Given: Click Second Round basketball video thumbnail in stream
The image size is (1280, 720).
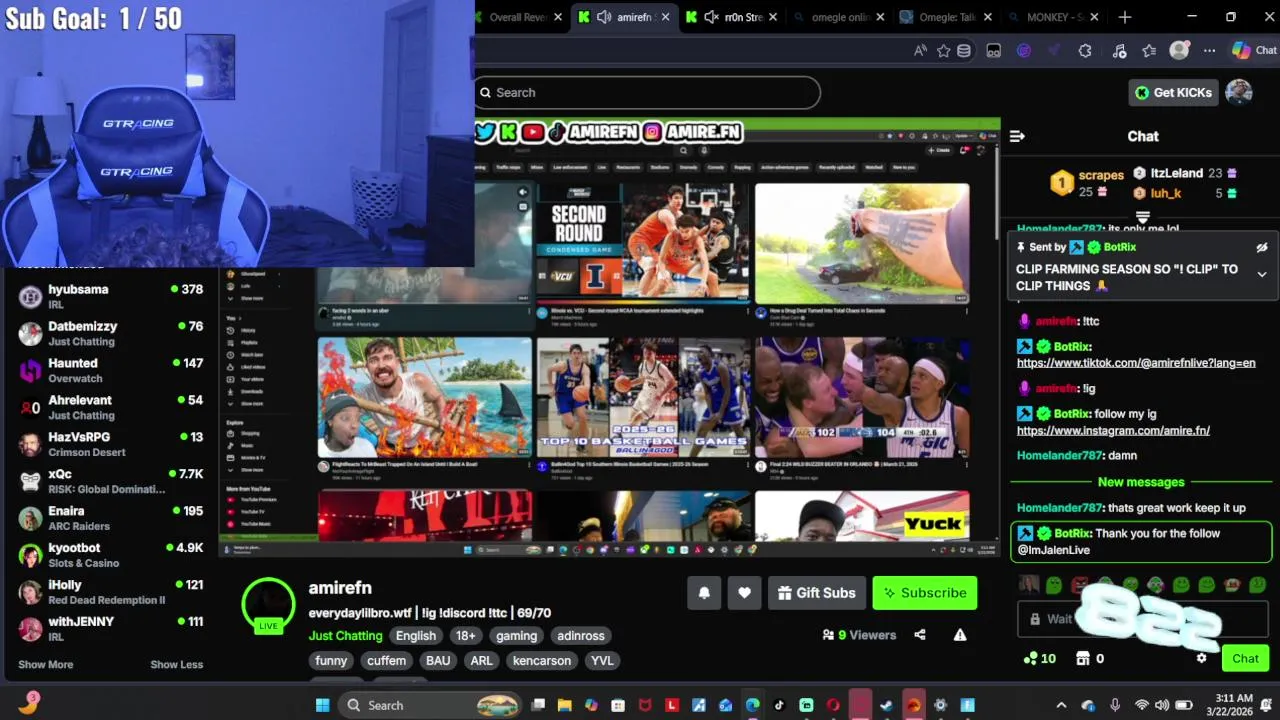Looking at the screenshot, I should 643,243.
